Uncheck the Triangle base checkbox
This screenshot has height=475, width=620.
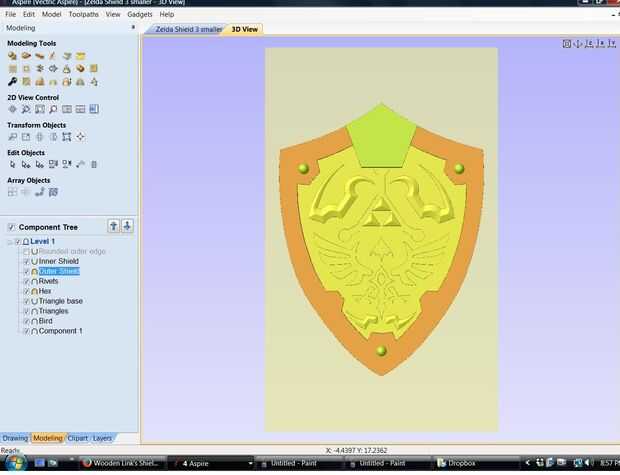(26, 301)
